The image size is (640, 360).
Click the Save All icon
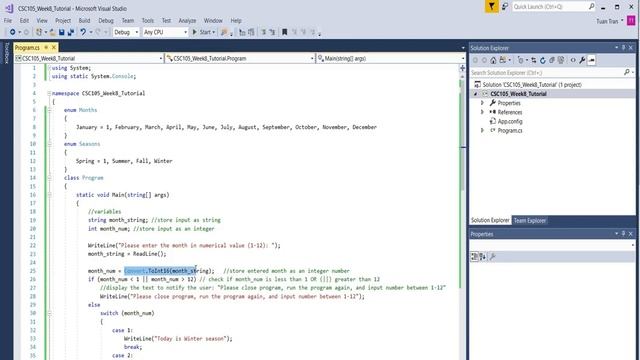pyautogui.click(x=71, y=32)
